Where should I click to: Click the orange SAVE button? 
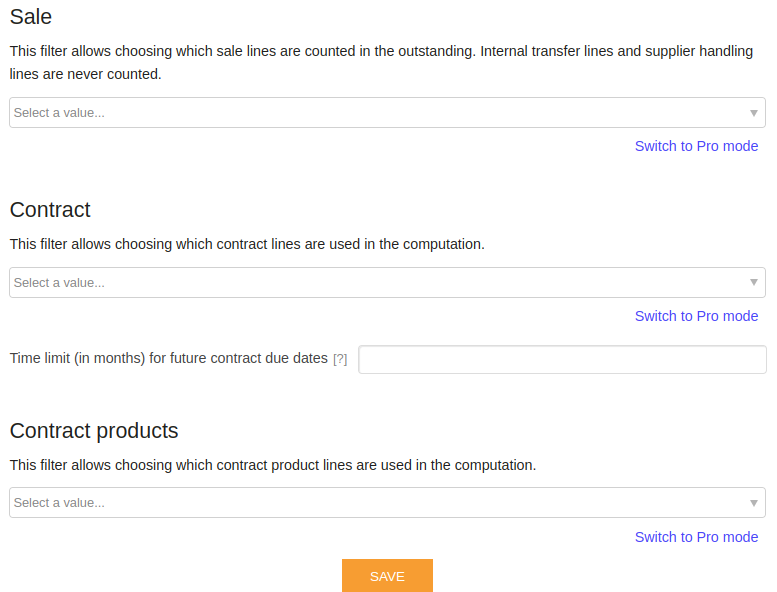click(387, 576)
